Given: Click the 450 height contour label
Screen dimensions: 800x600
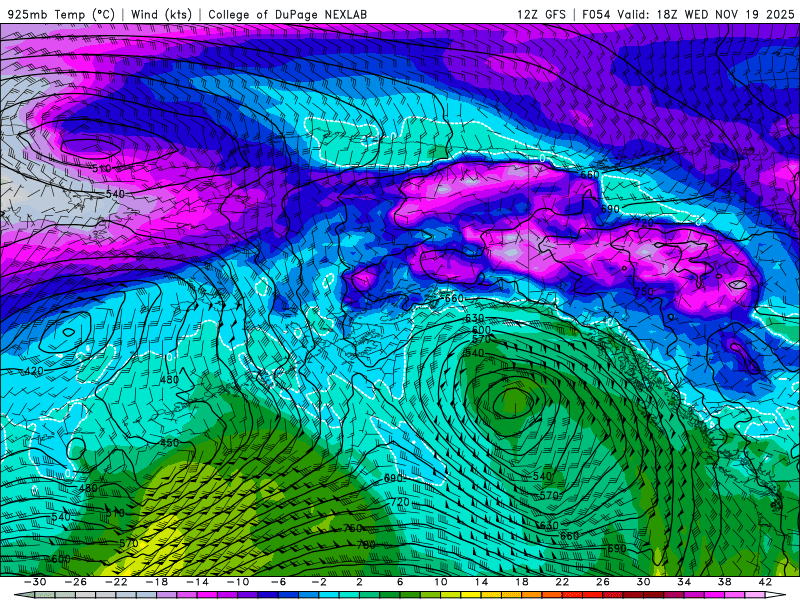Looking at the screenshot, I should (x=169, y=443).
